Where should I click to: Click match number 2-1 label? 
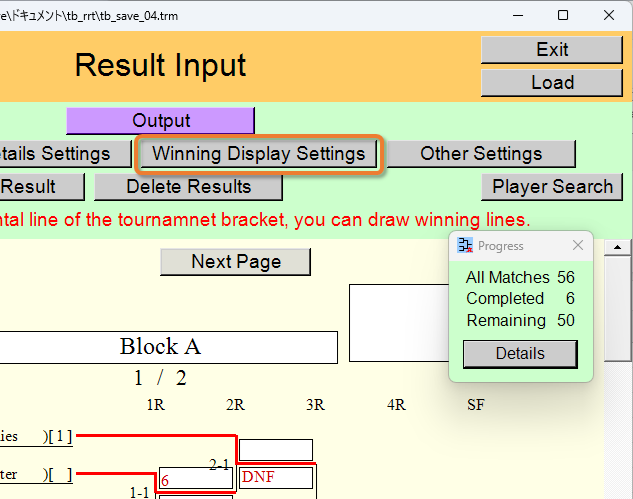point(219,465)
